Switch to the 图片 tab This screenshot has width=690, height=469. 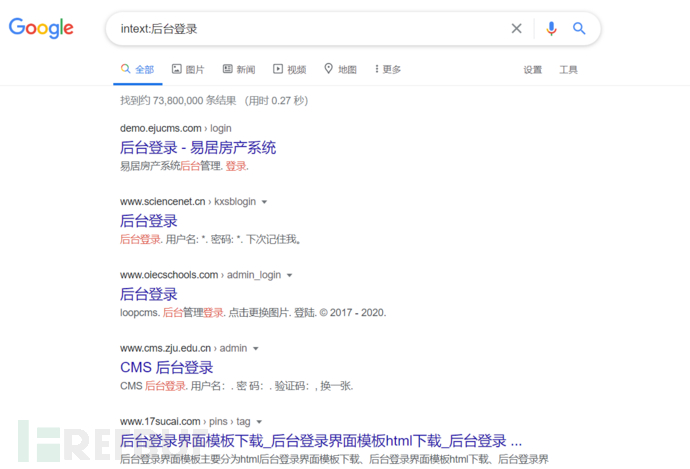pyautogui.click(x=188, y=70)
